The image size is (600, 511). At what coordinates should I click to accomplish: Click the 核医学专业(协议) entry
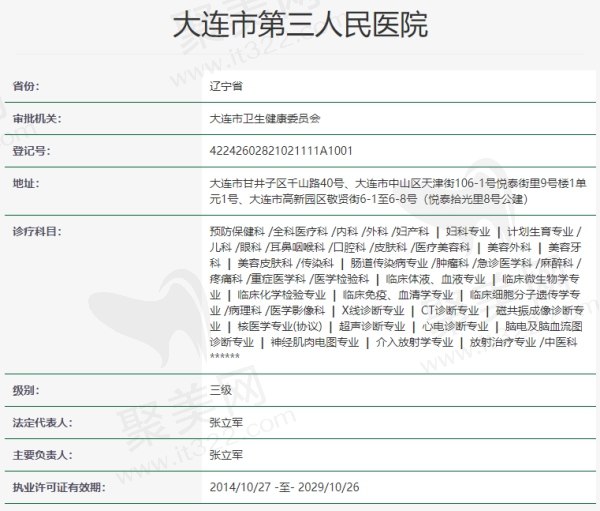pyautogui.click(x=280, y=327)
